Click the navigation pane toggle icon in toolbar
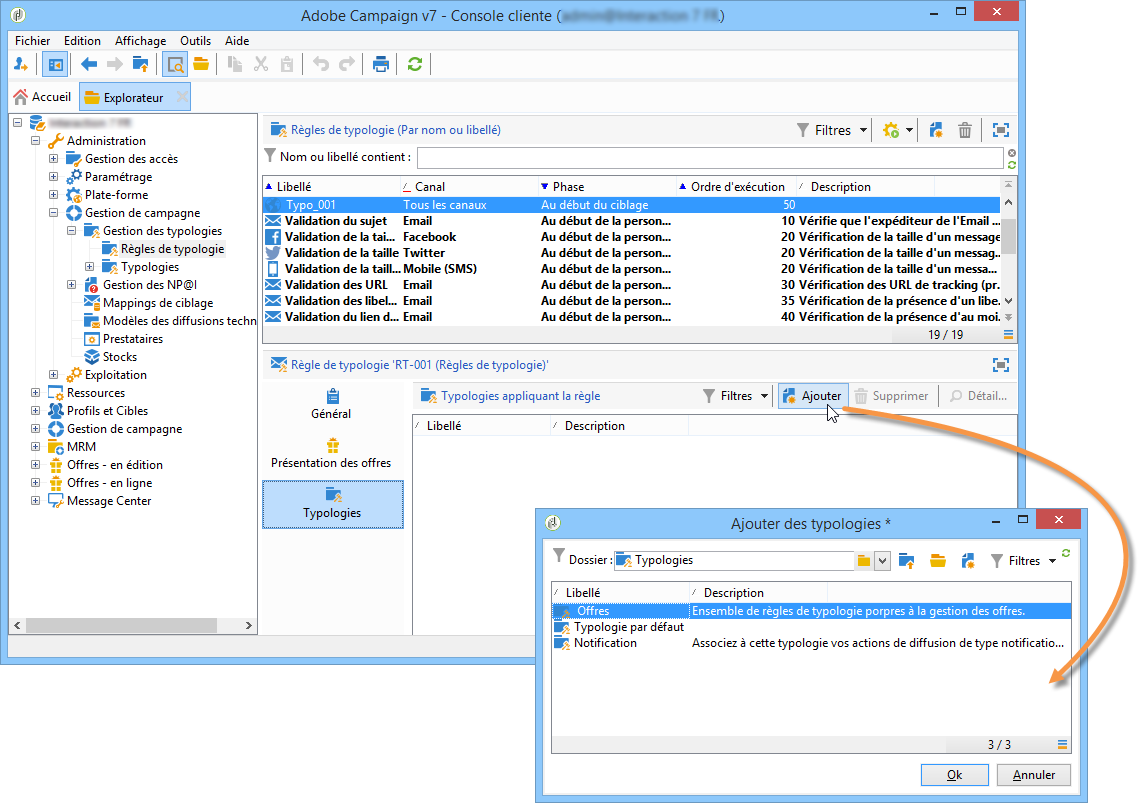 tap(55, 65)
